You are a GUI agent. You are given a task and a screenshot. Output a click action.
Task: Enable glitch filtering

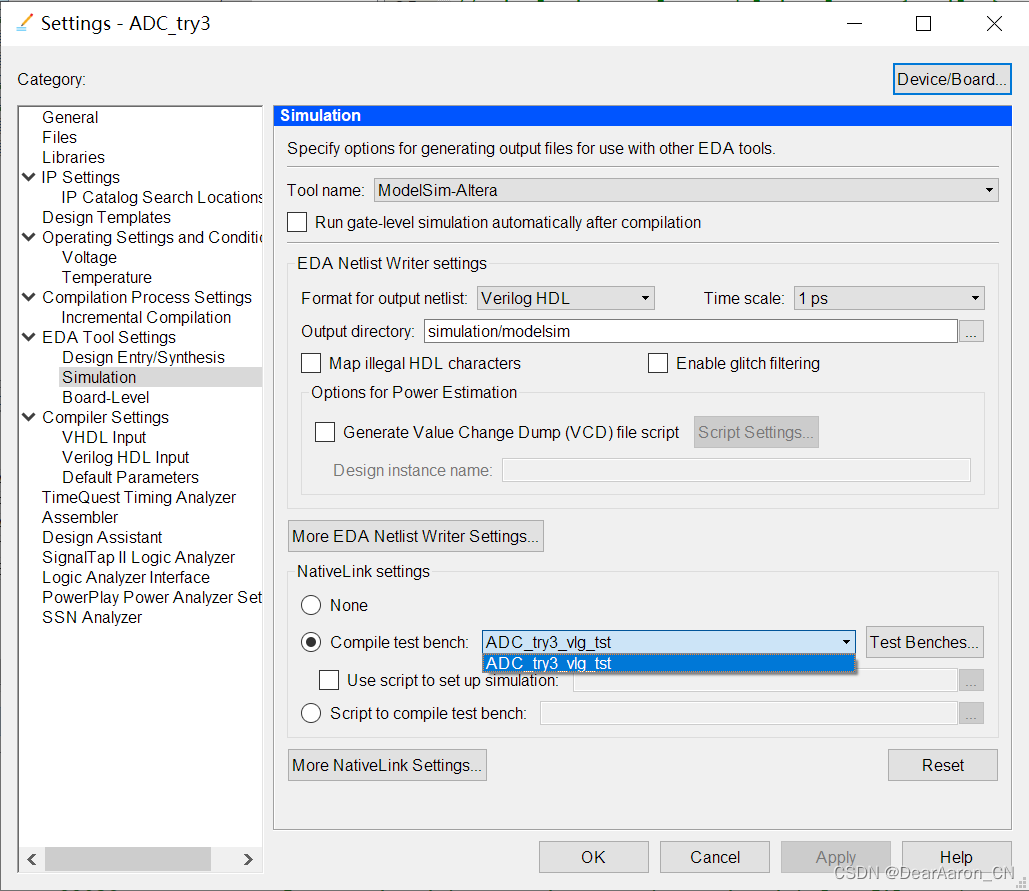coord(657,363)
